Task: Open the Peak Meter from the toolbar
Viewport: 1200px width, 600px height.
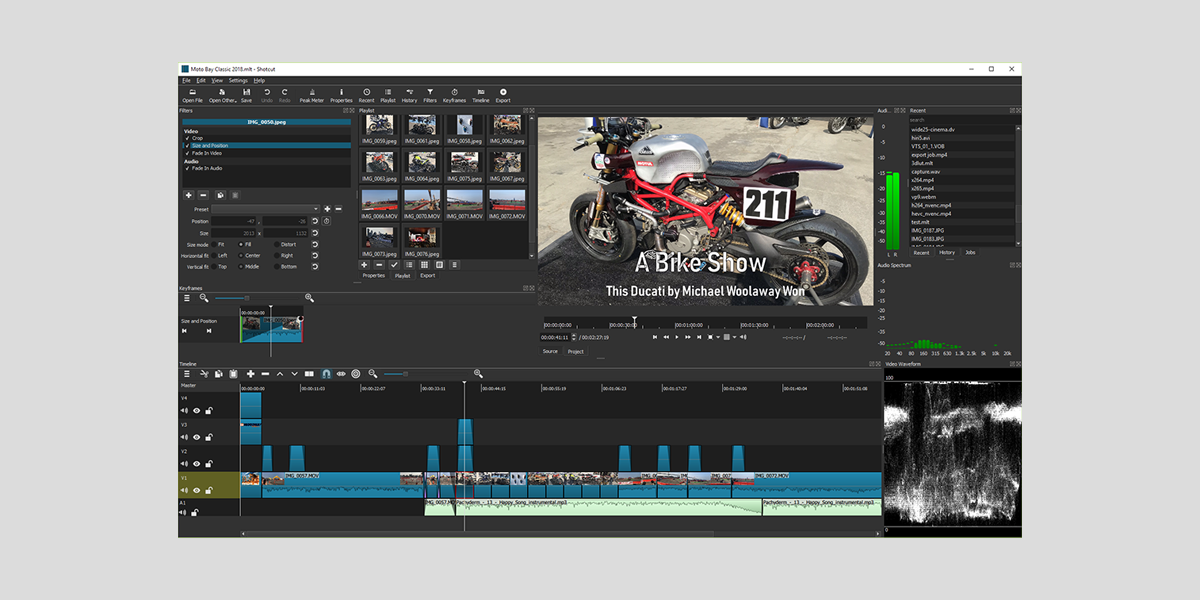Action: click(312, 94)
